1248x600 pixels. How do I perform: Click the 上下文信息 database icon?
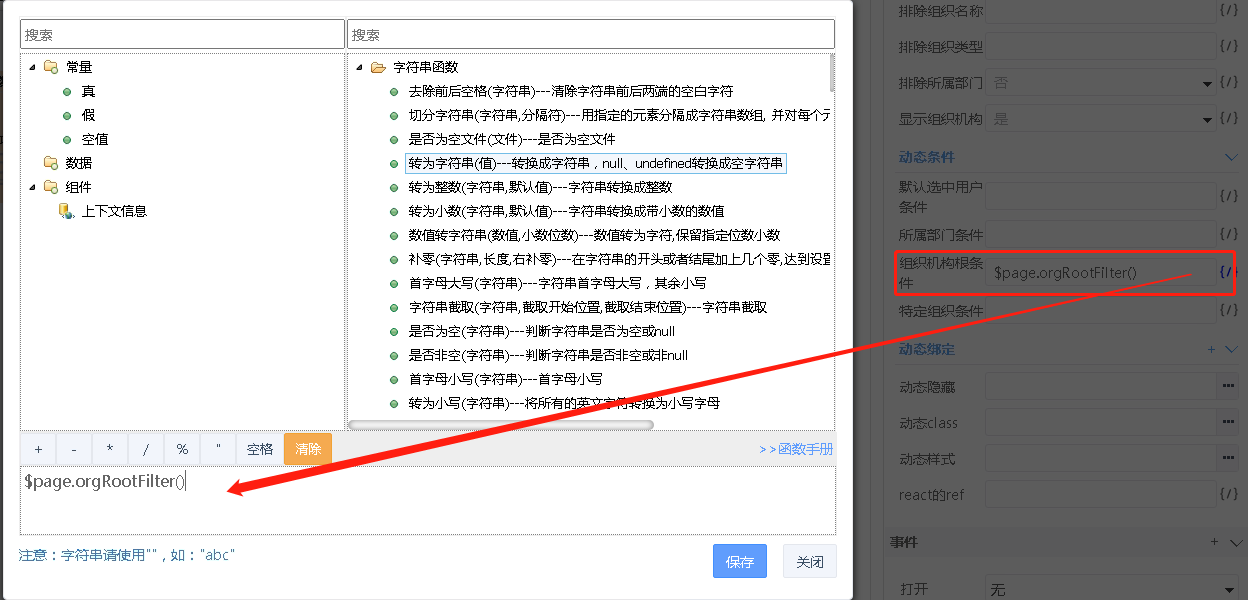pos(66,211)
